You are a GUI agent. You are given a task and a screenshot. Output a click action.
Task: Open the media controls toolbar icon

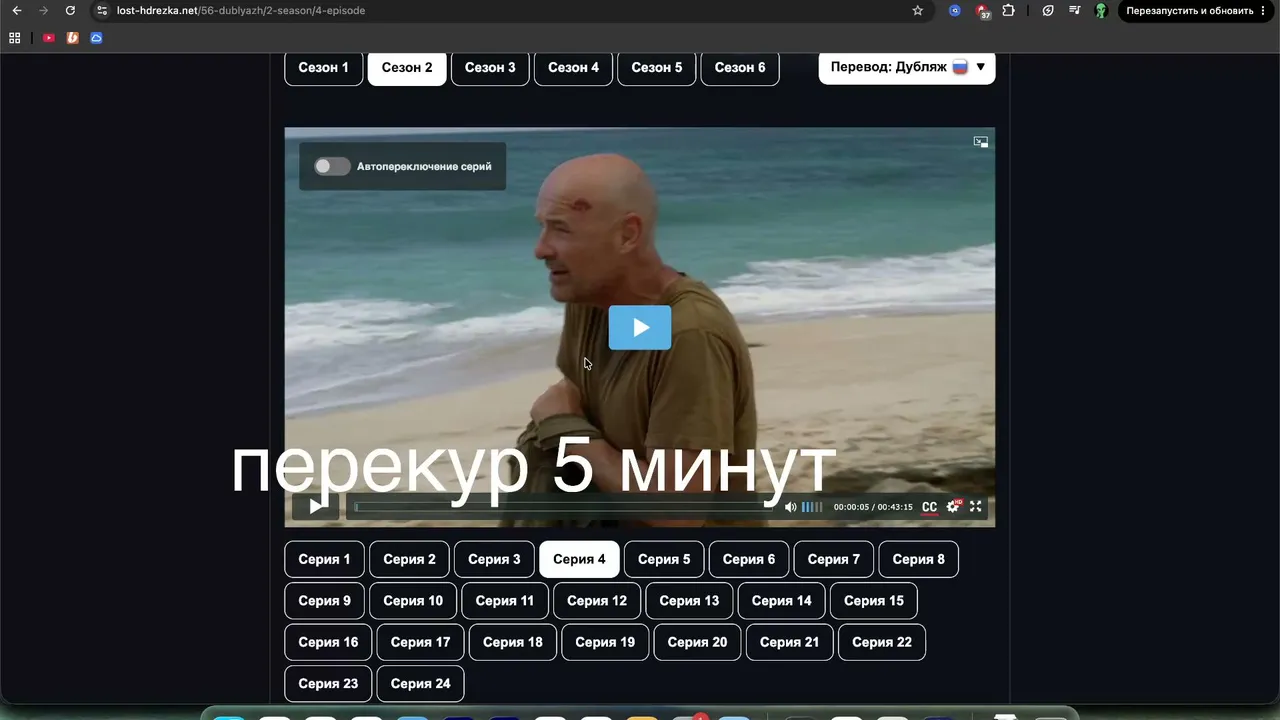(1075, 11)
